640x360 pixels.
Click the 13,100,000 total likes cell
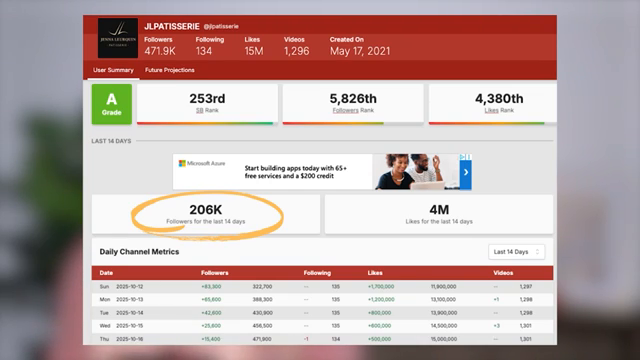click(x=443, y=299)
